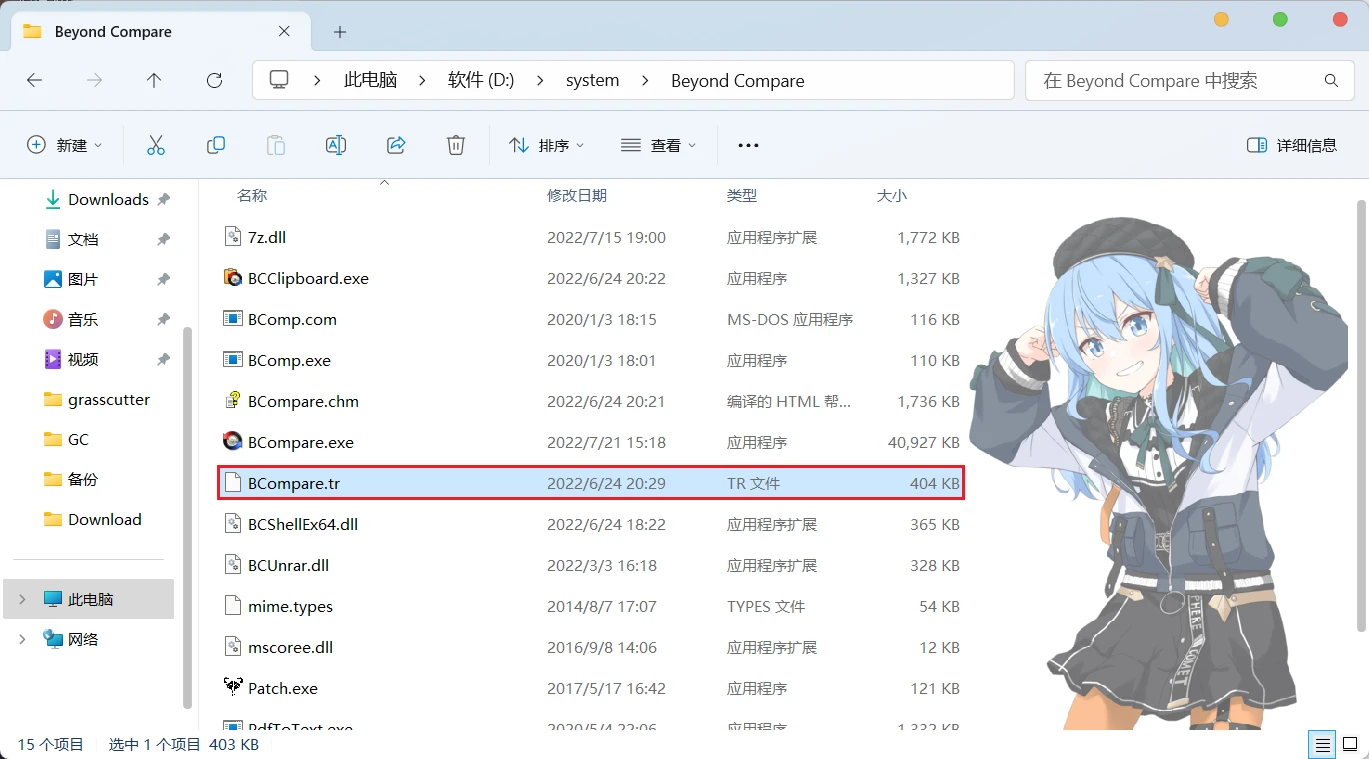Click chevron after system in address bar
Viewport: 1369px width, 759px height.
(x=645, y=80)
